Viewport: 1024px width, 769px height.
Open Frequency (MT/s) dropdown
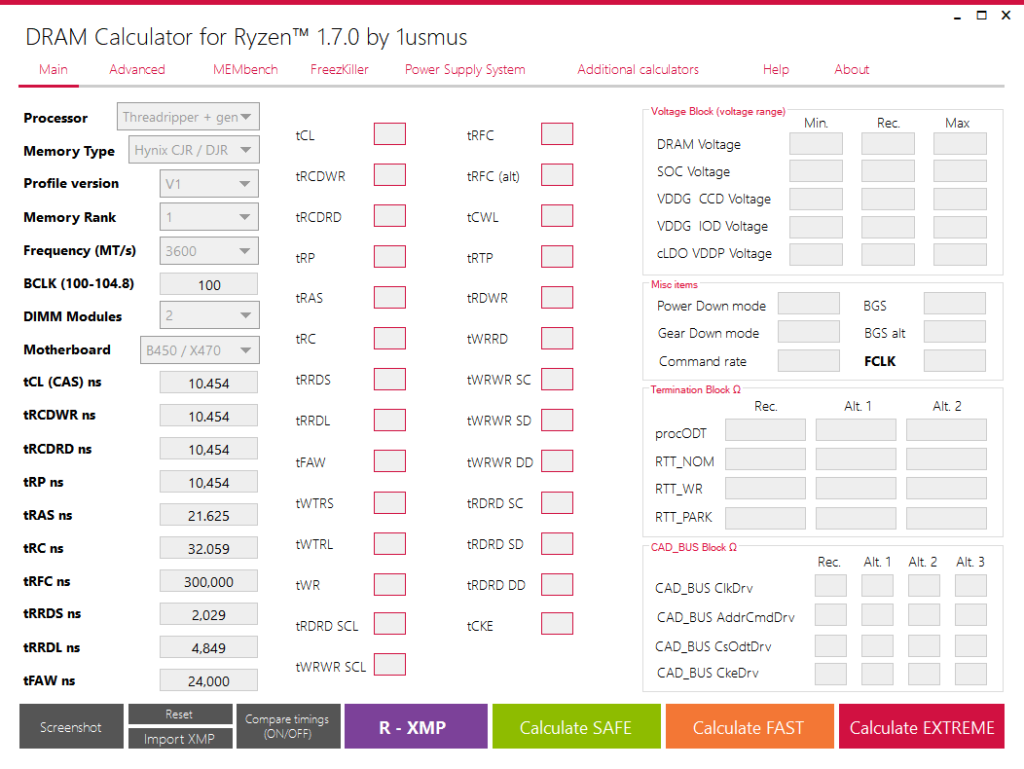(209, 251)
